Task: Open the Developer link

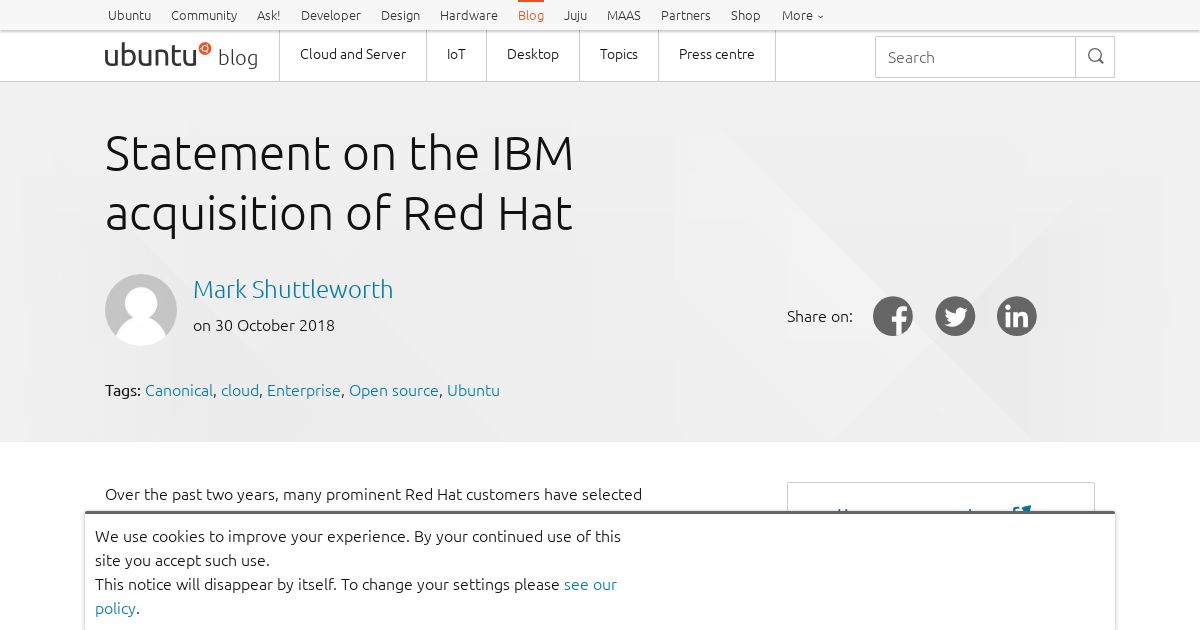Action: (331, 15)
